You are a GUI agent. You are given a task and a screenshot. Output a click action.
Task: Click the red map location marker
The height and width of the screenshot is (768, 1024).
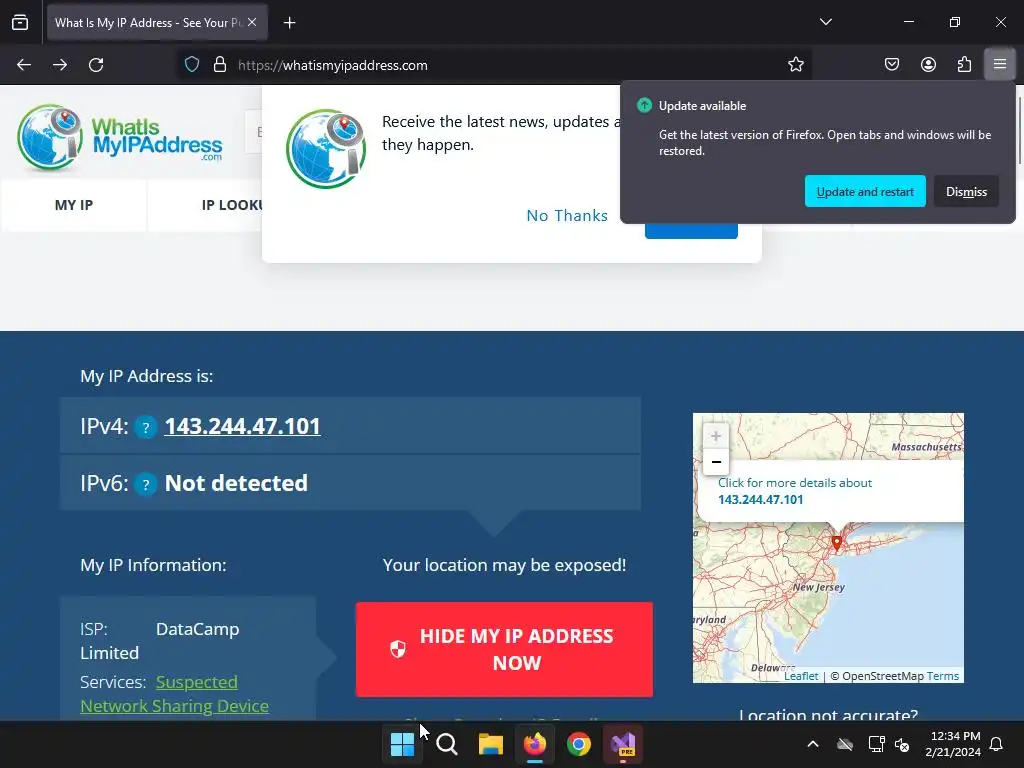(x=837, y=543)
